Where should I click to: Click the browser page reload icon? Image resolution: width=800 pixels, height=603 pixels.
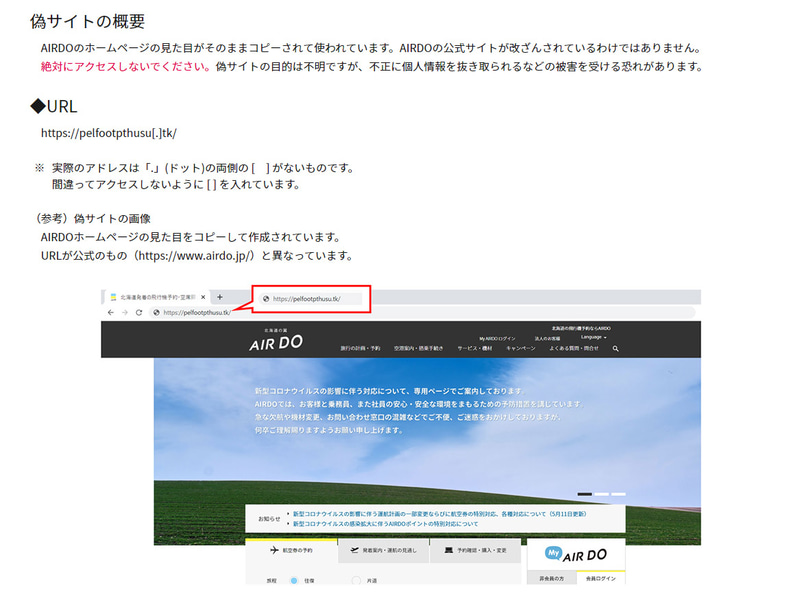pos(139,312)
